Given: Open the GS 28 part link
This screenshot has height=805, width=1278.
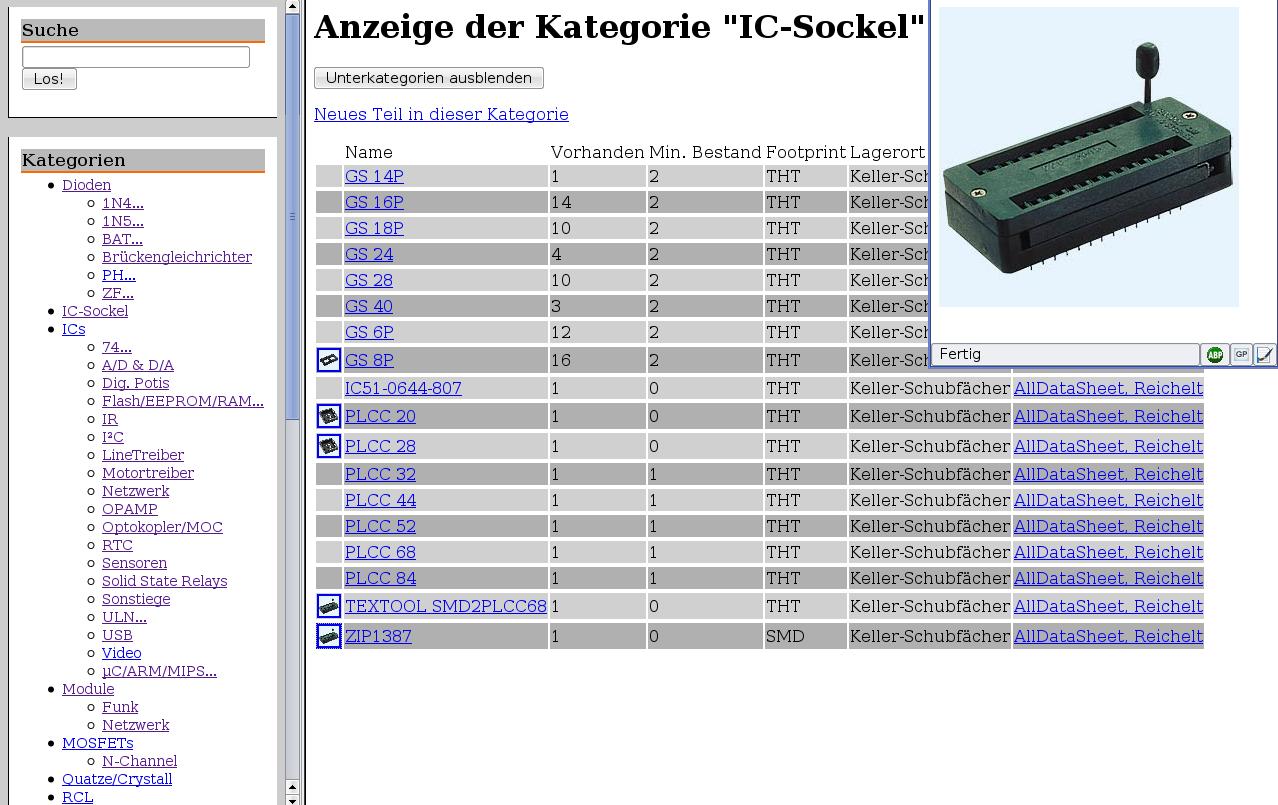Looking at the screenshot, I should tap(369, 280).
